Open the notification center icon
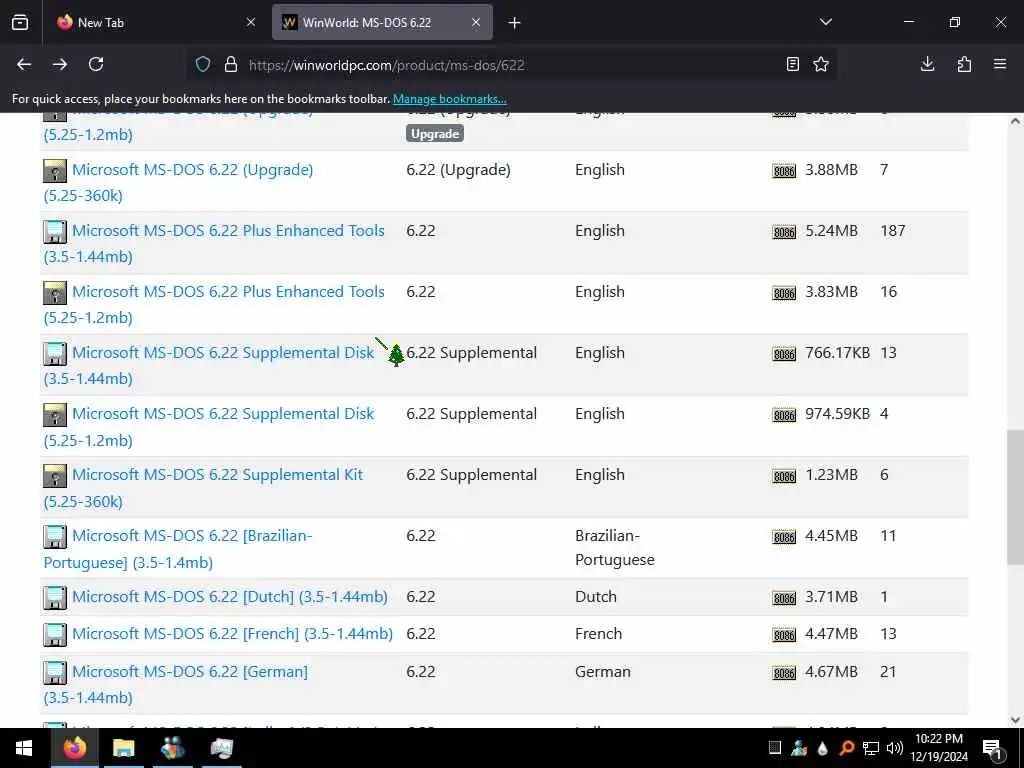1024x768 pixels. pos(992,748)
